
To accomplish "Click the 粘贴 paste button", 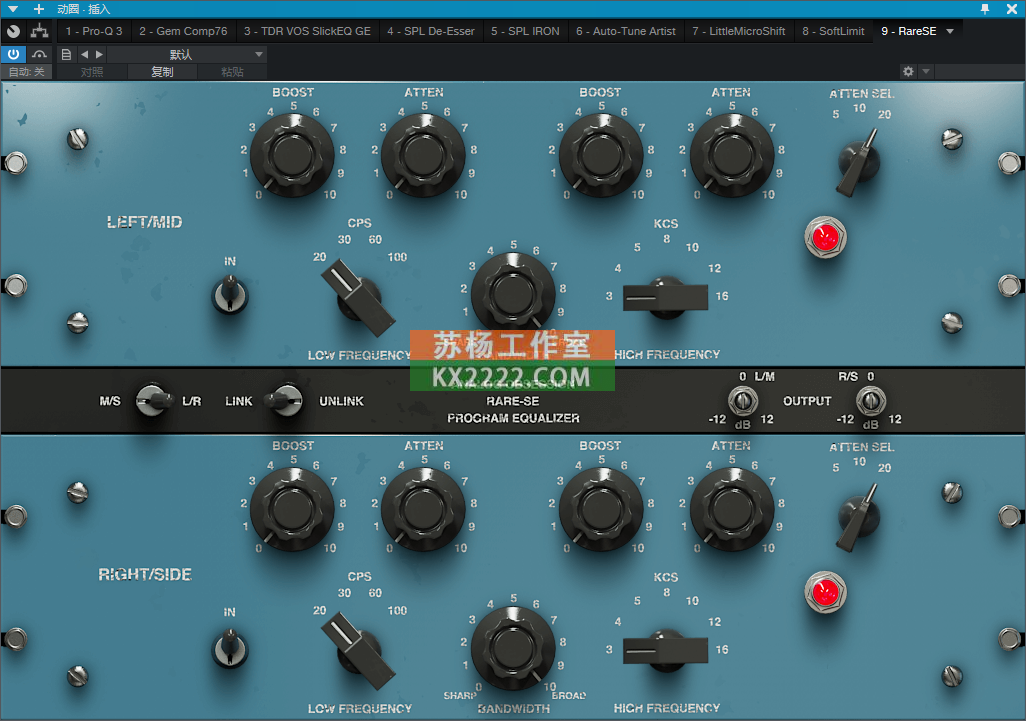I will pos(232,72).
